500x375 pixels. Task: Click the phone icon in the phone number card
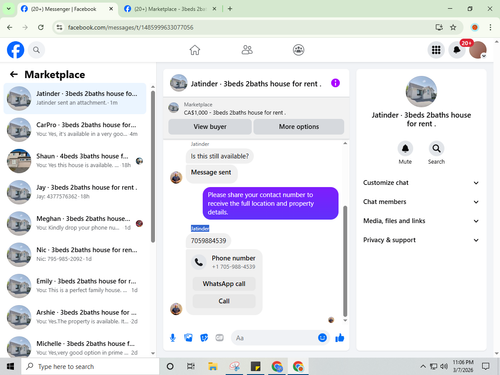pos(199,262)
